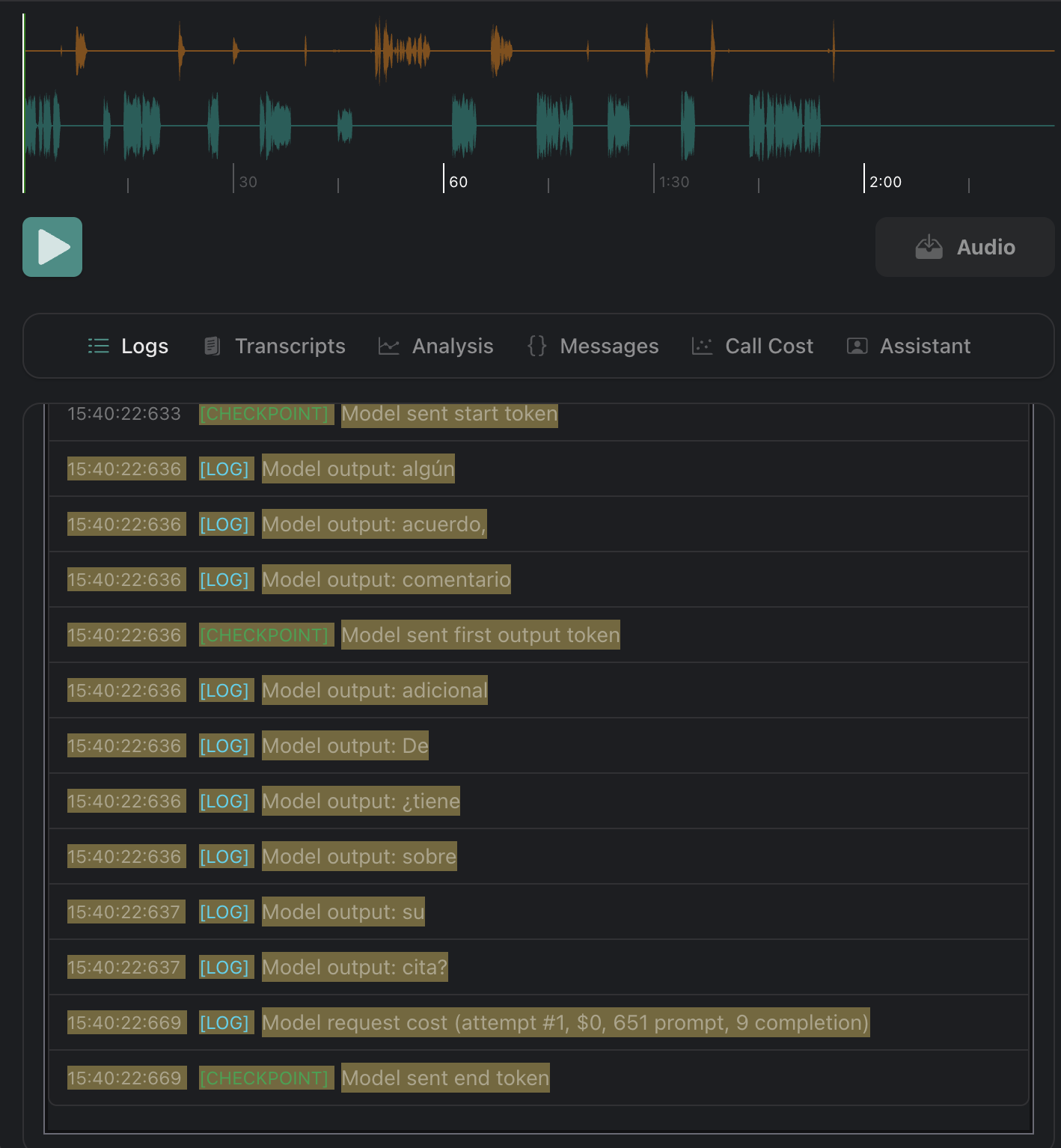Screen dimensions: 1061x1148
Task: Switch to the Transcripts tab
Action: (x=290, y=346)
